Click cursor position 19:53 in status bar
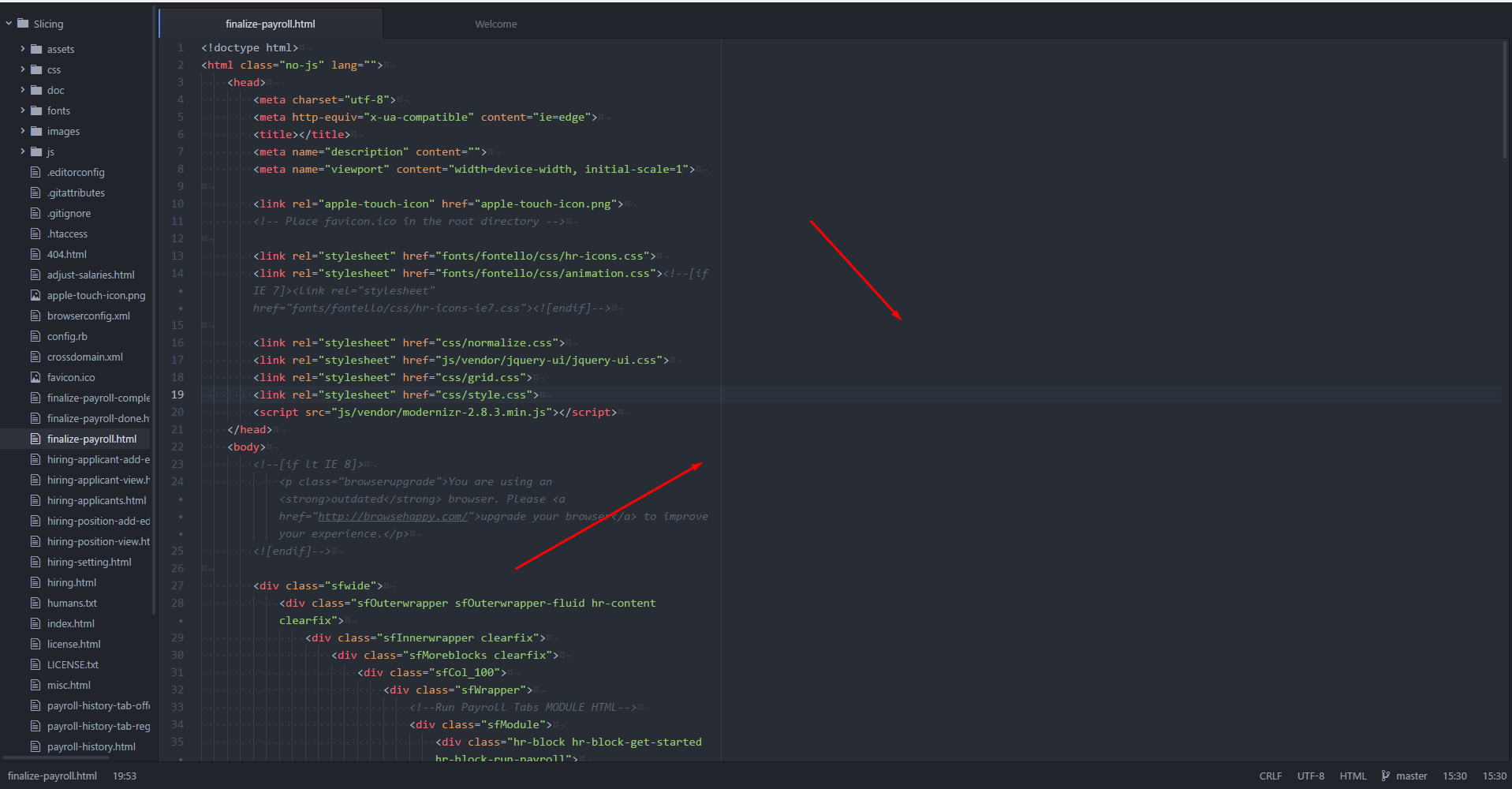 point(125,776)
